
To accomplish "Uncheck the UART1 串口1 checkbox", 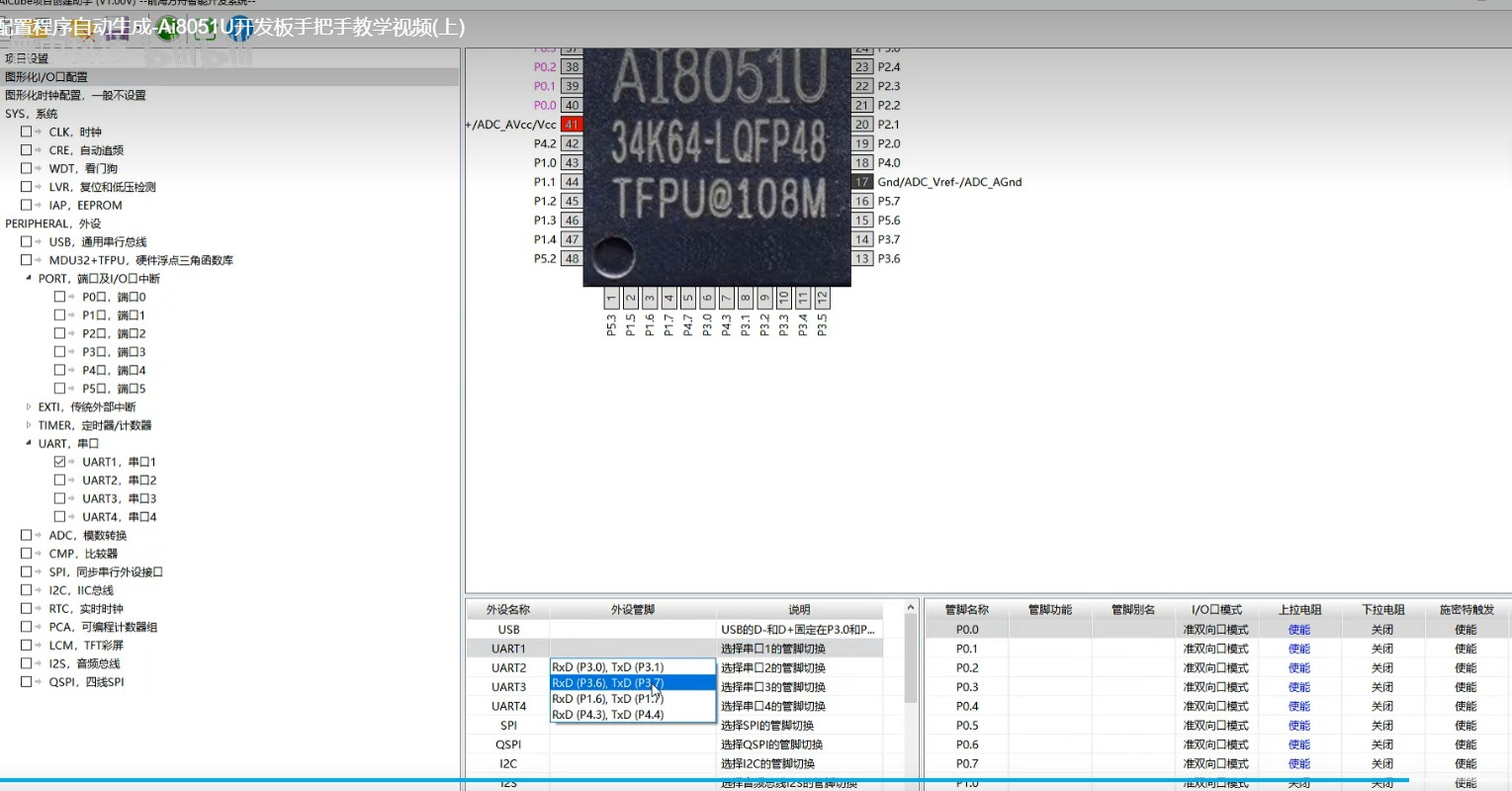I will pyautogui.click(x=59, y=462).
